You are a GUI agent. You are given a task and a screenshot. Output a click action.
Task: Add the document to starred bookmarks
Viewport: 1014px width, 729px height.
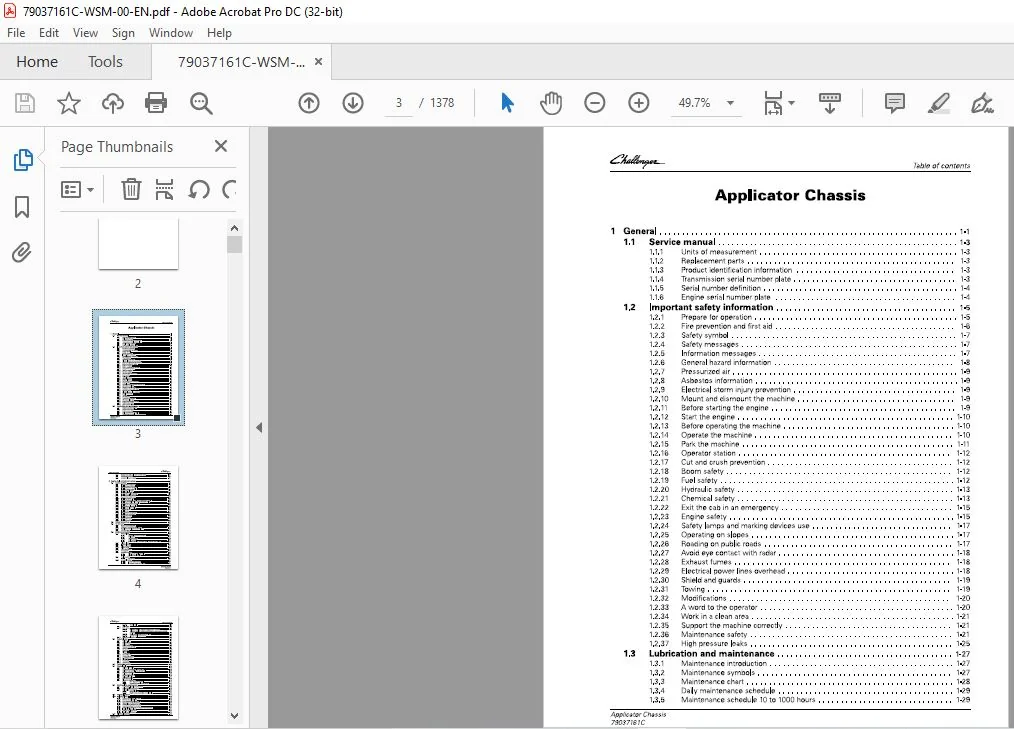coord(69,103)
